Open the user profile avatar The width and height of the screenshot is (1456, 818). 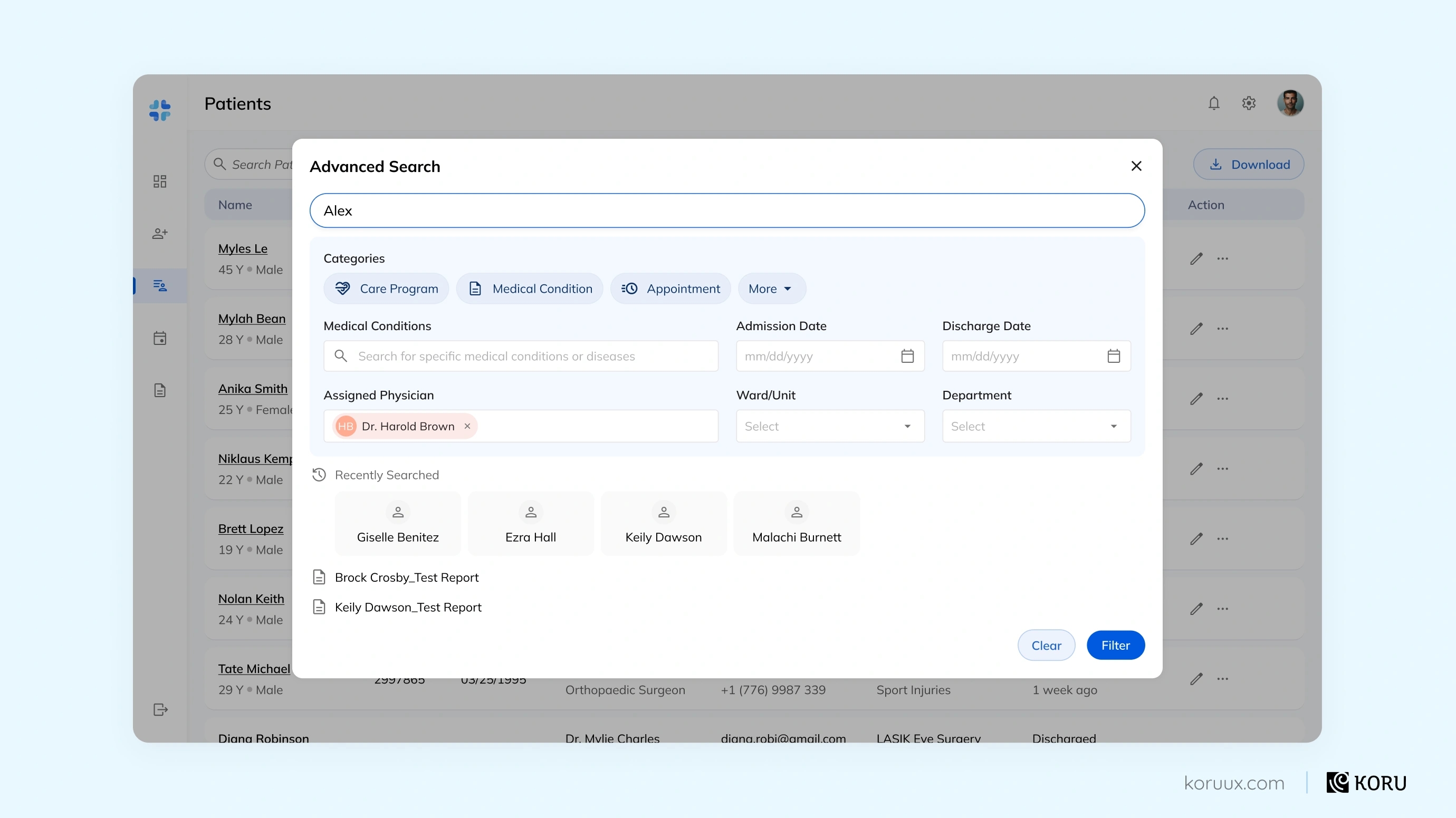point(1290,103)
